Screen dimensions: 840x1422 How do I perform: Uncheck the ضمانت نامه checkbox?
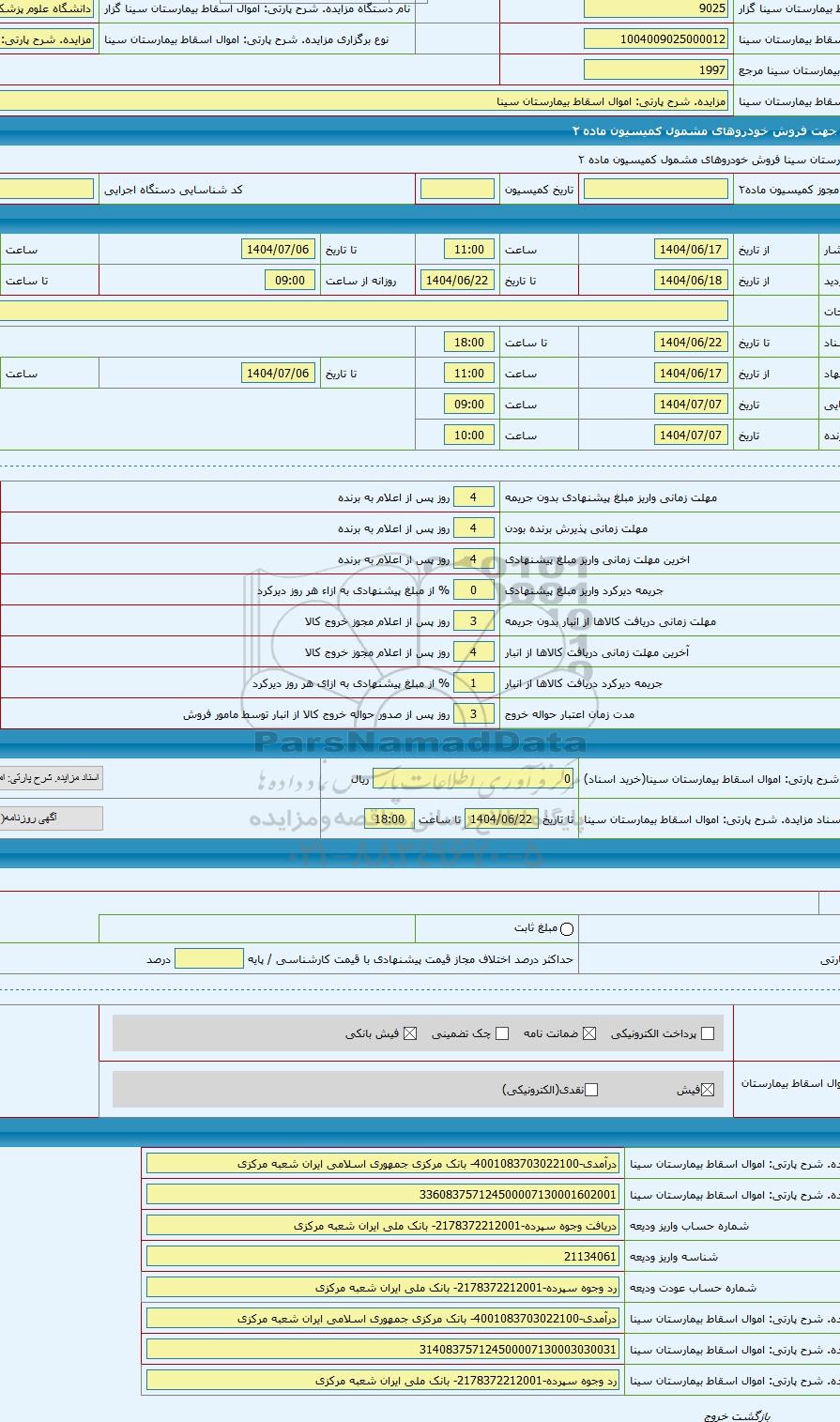tap(589, 1033)
